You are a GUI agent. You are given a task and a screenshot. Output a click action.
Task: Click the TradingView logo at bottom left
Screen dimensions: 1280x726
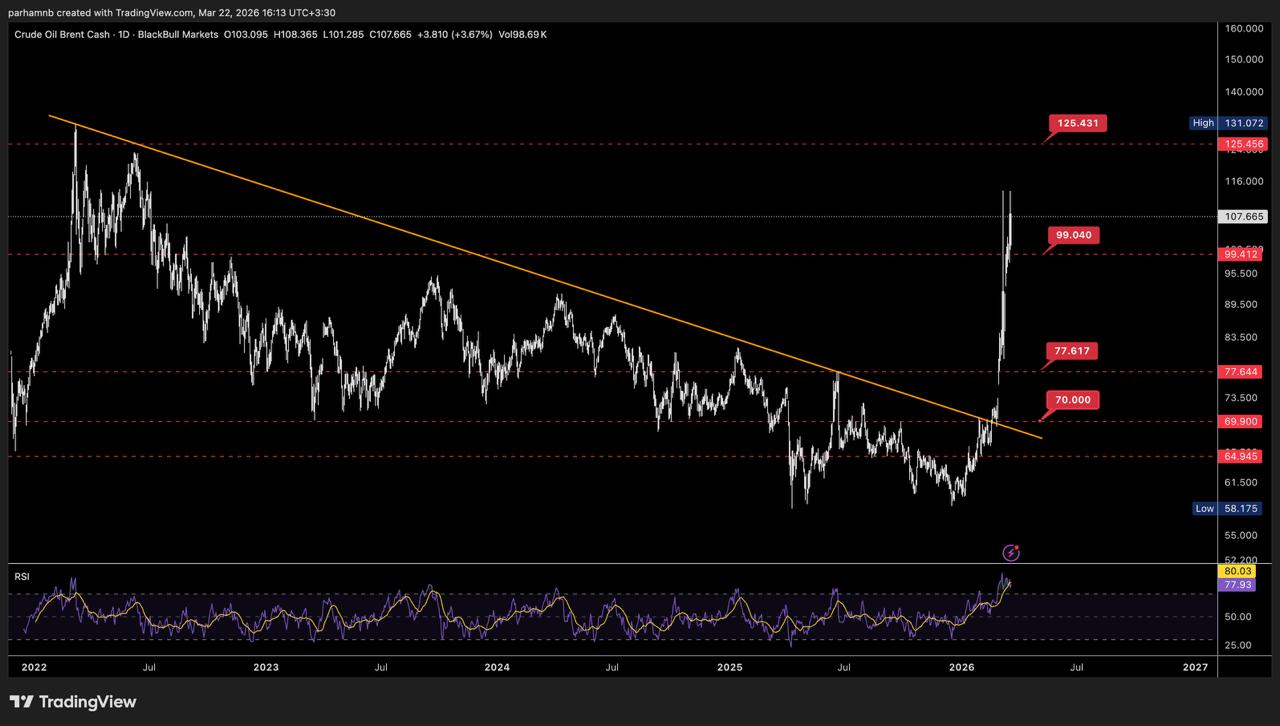73,702
